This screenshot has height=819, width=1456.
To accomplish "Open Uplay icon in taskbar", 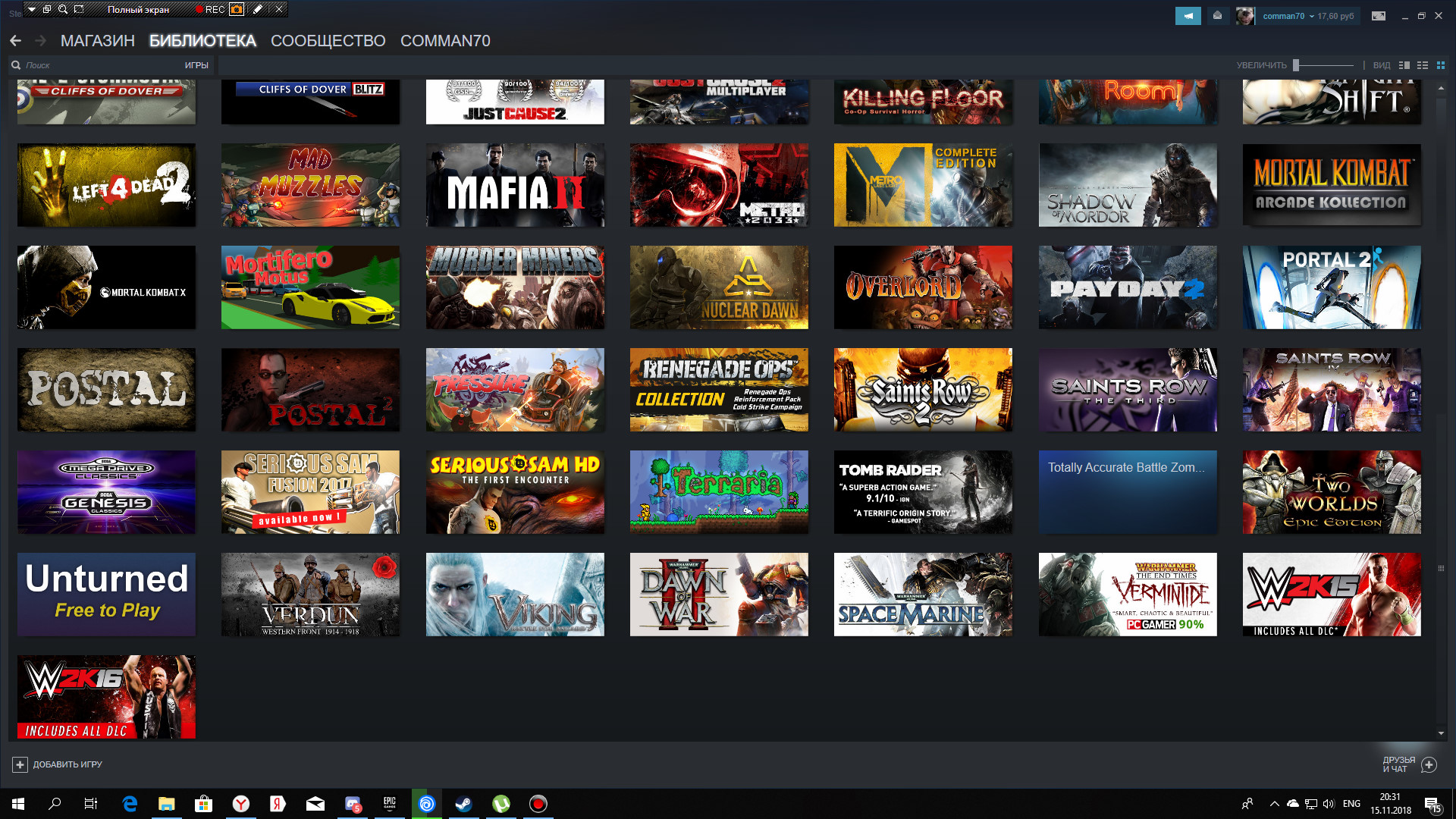I will 427,804.
